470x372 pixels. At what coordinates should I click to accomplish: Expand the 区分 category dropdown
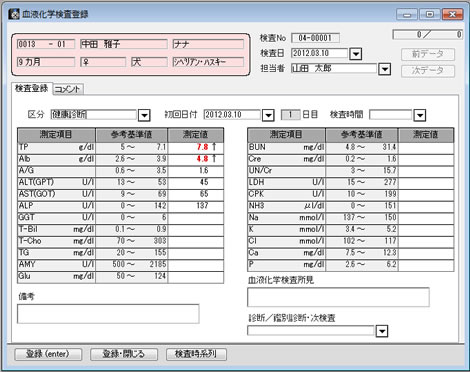pyautogui.click(x=144, y=115)
